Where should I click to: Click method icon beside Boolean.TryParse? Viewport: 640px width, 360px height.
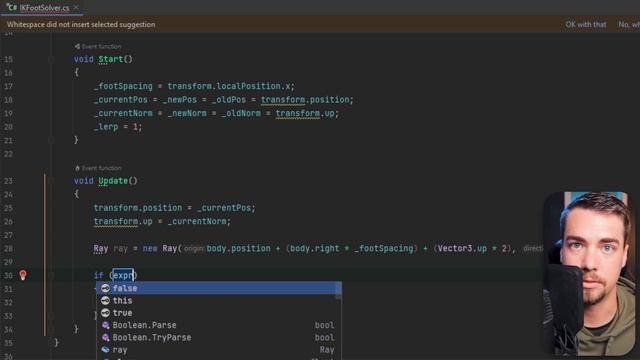click(105, 338)
